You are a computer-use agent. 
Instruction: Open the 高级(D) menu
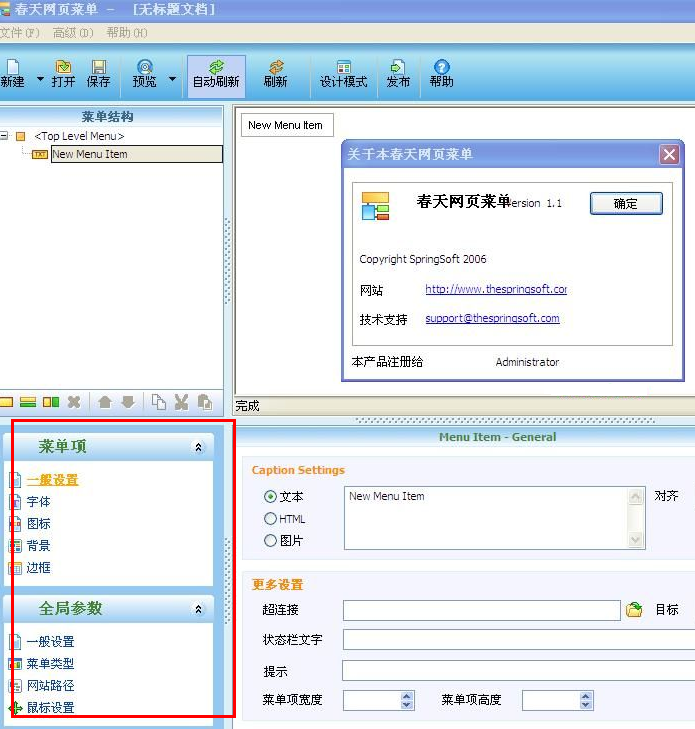click(73, 33)
